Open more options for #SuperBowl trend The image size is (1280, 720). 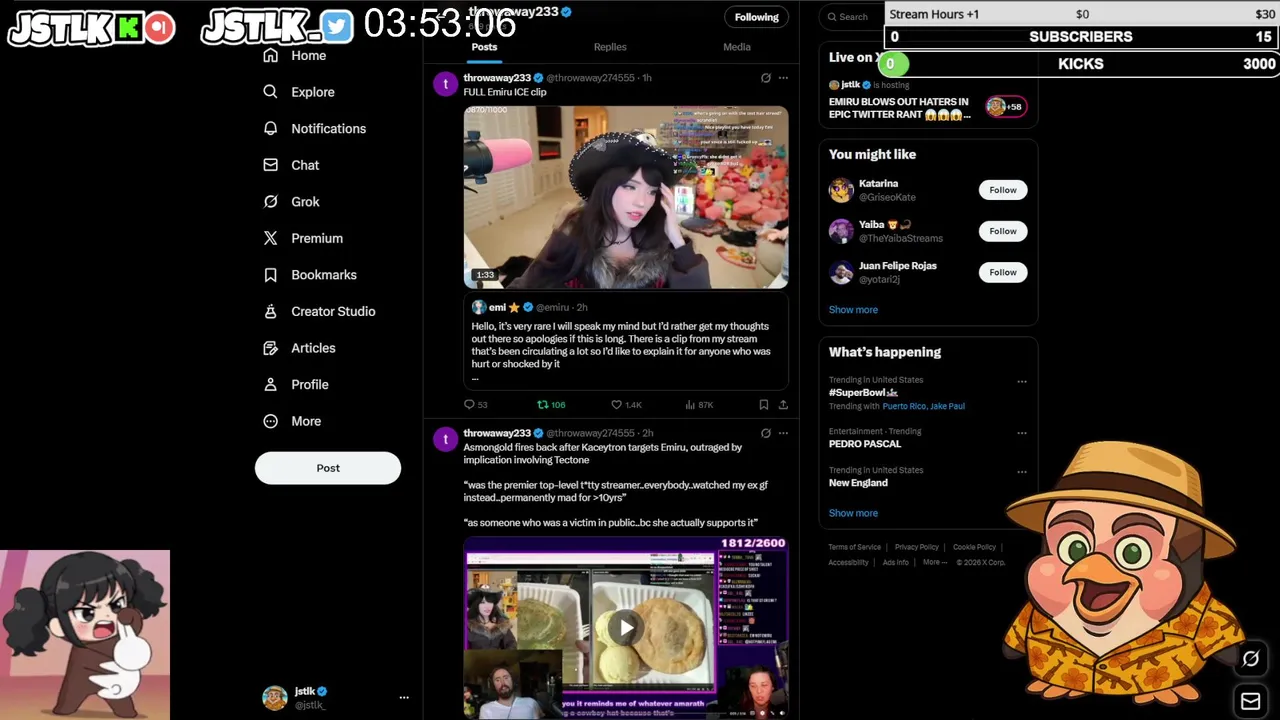point(1021,381)
